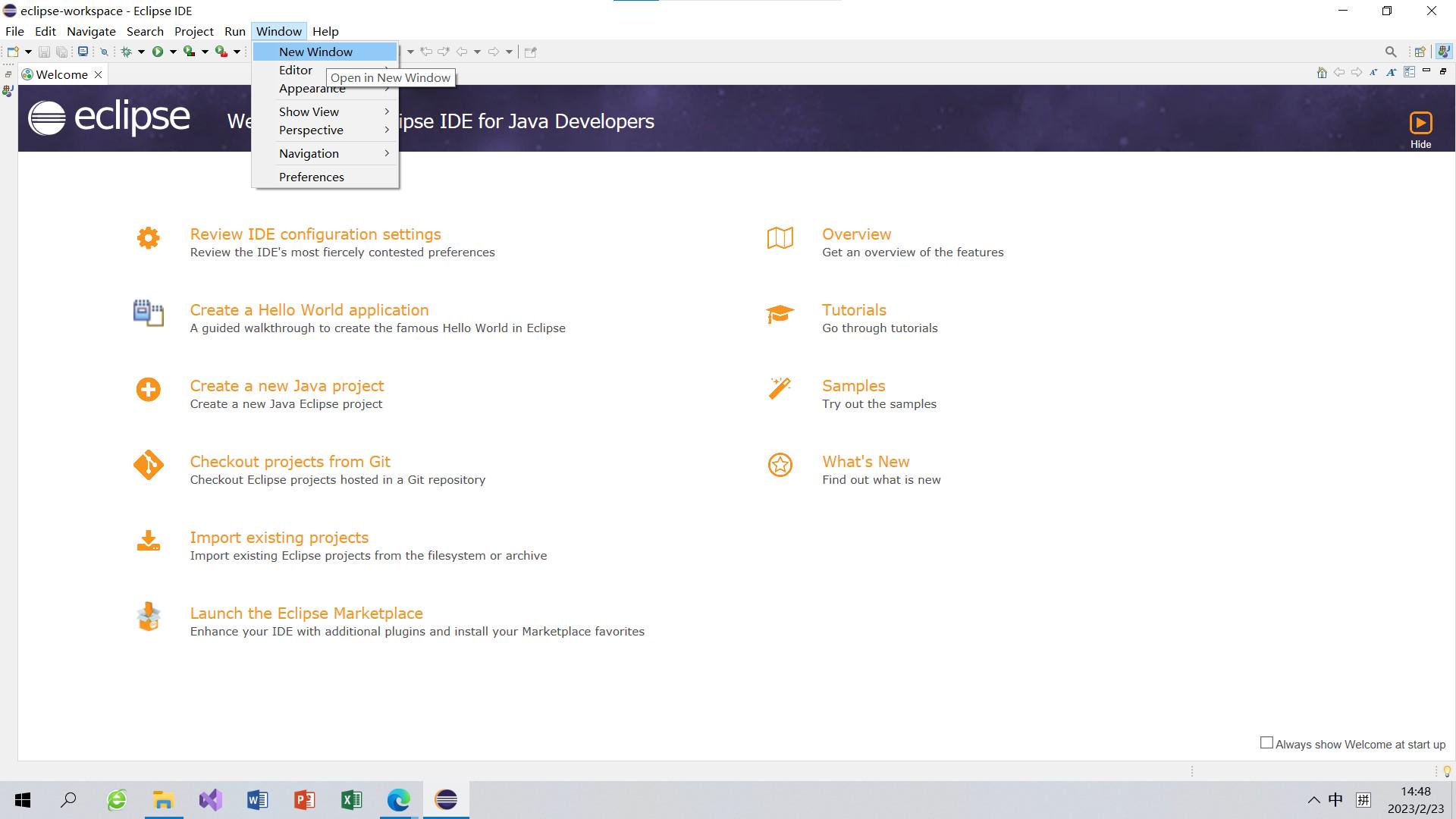Click the Back navigation arrow in main toolbar
1456x819 pixels.
click(x=461, y=52)
